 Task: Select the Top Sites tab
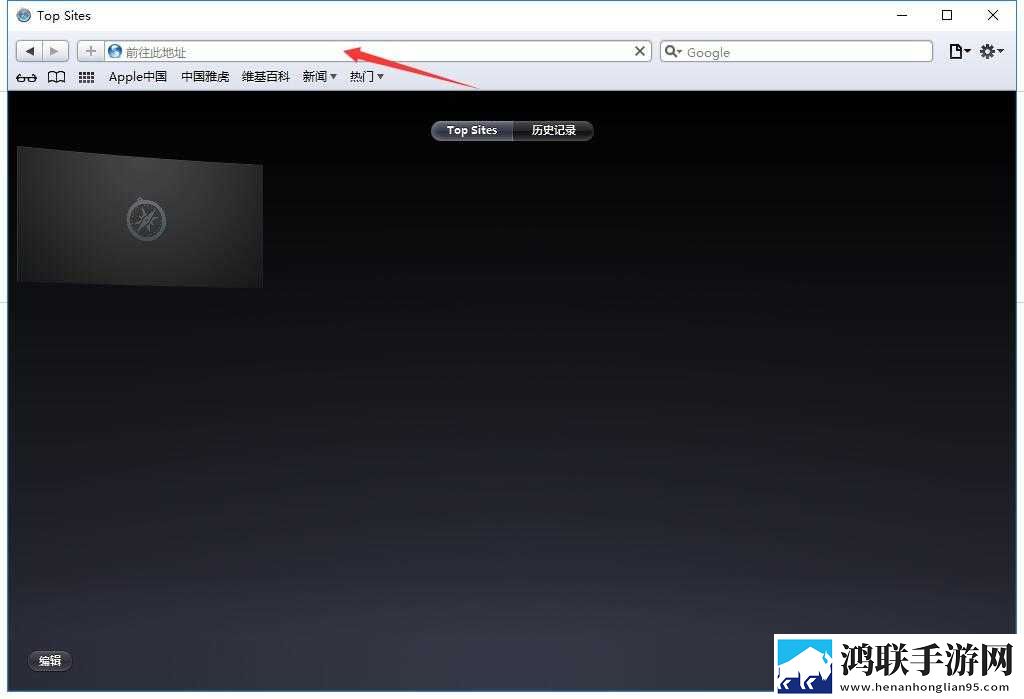click(x=472, y=130)
